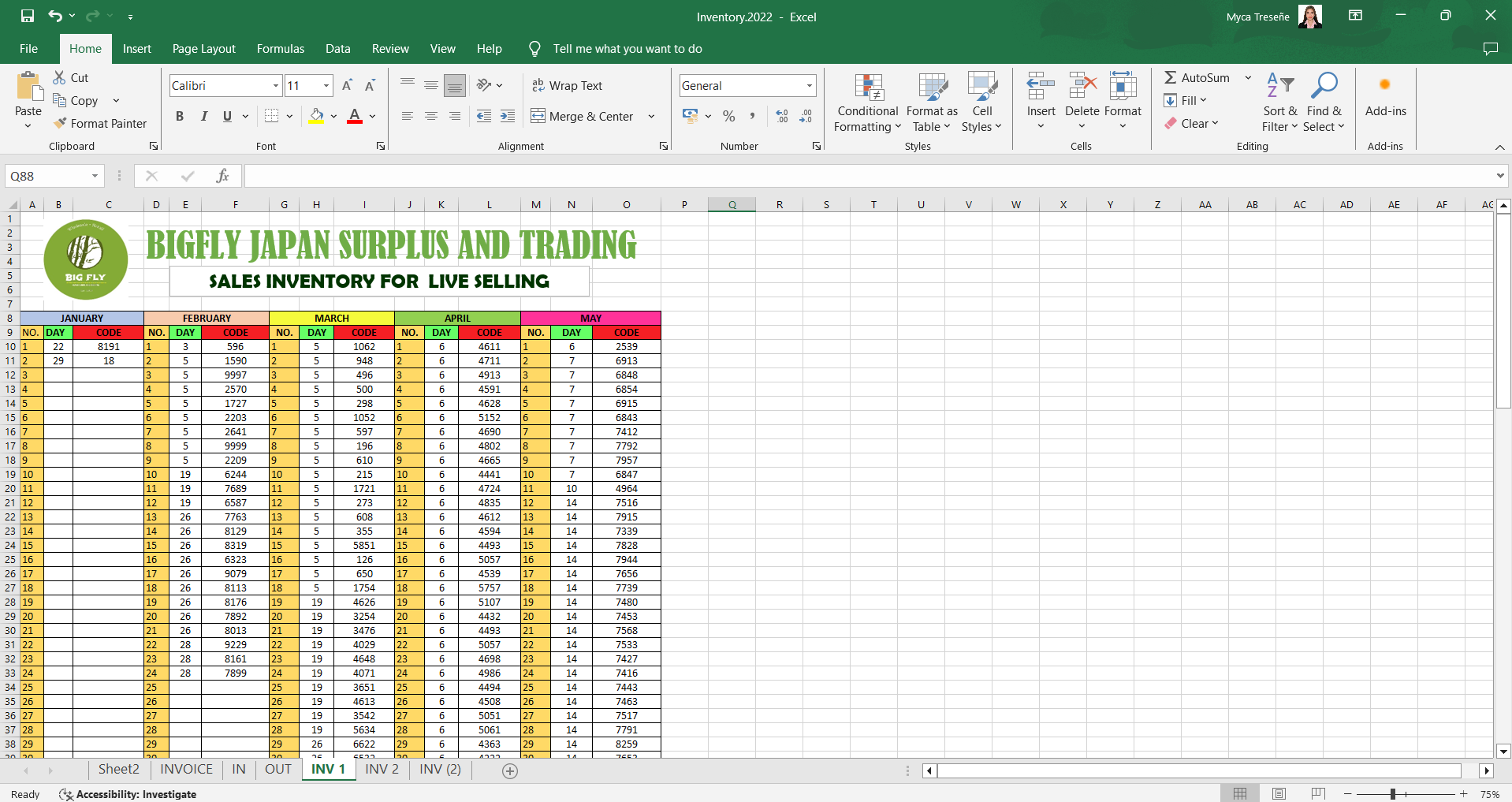Select the column Q header
This screenshot has width=1512, height=802.
tap(732, 204)
